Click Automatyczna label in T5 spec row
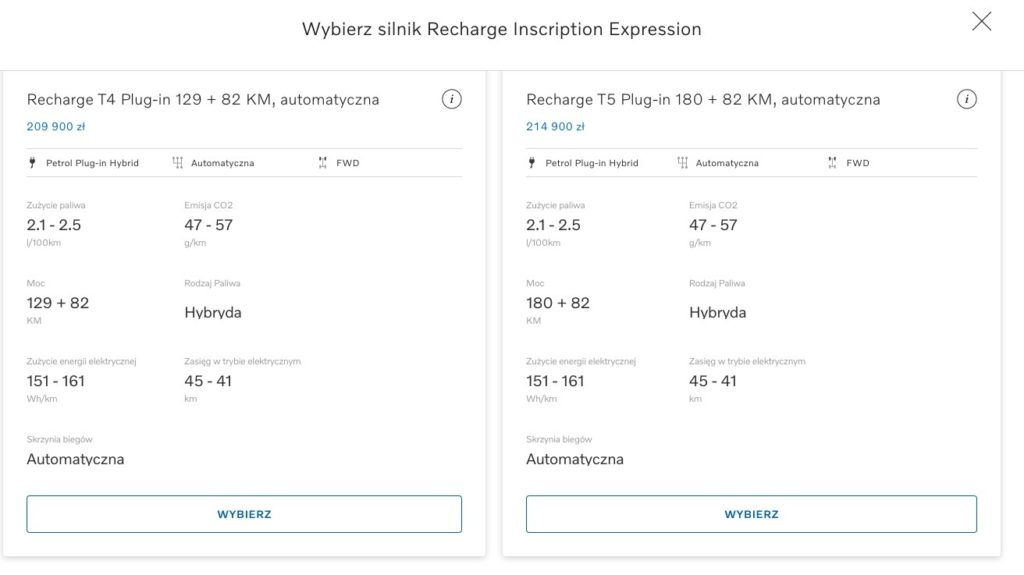The image size is (1024, 575). pyautogui.click(x=727, y=163)
